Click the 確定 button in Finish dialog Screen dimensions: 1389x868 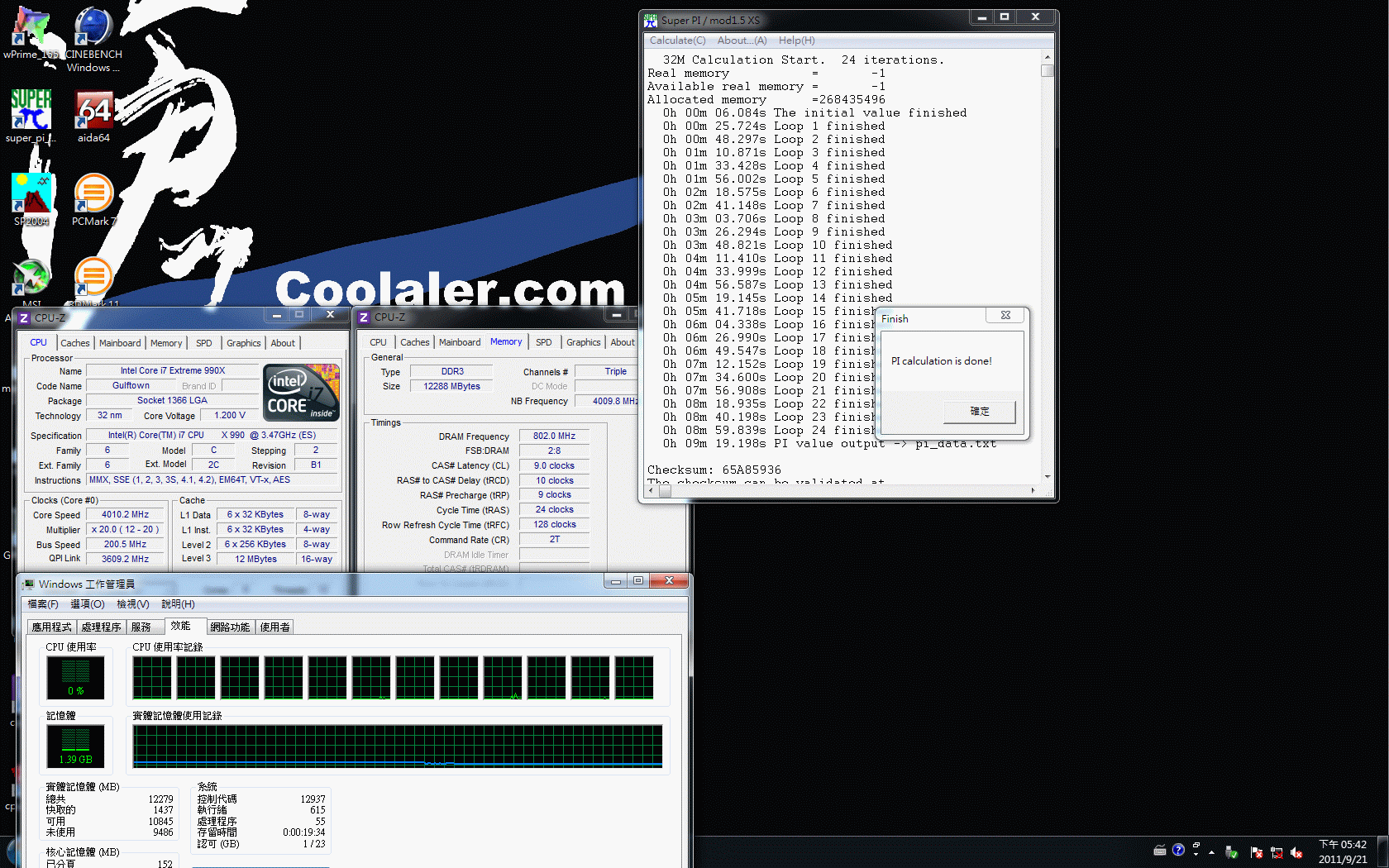980,411
